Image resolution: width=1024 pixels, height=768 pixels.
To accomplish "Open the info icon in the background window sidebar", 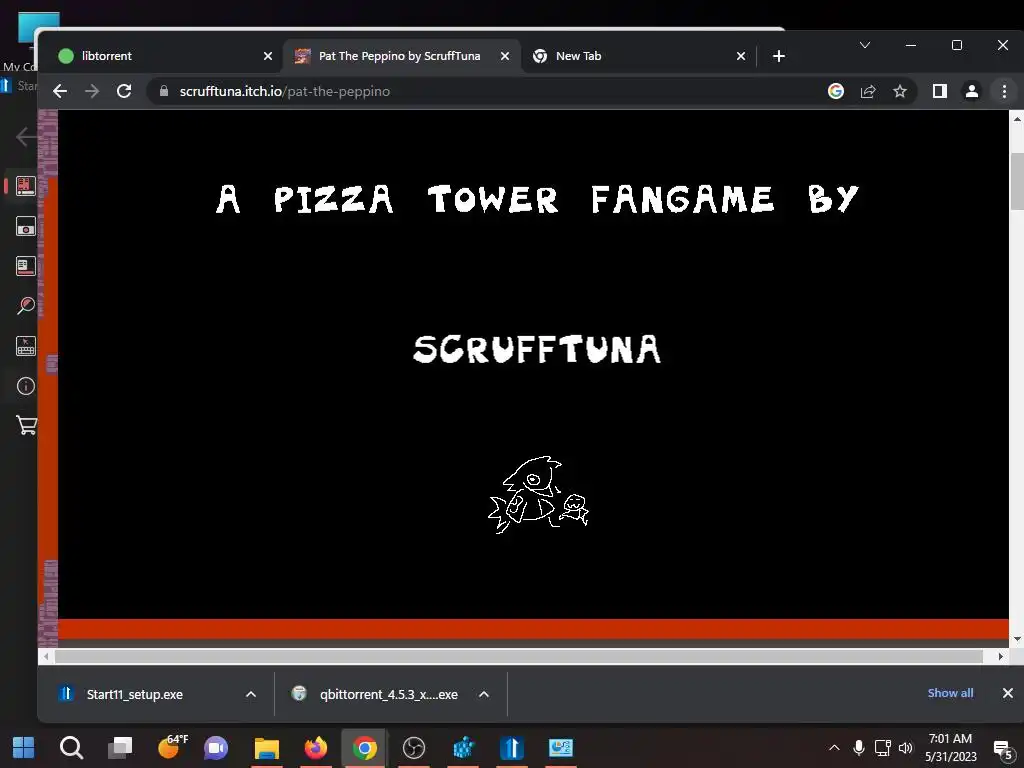I will click(25, 386).
